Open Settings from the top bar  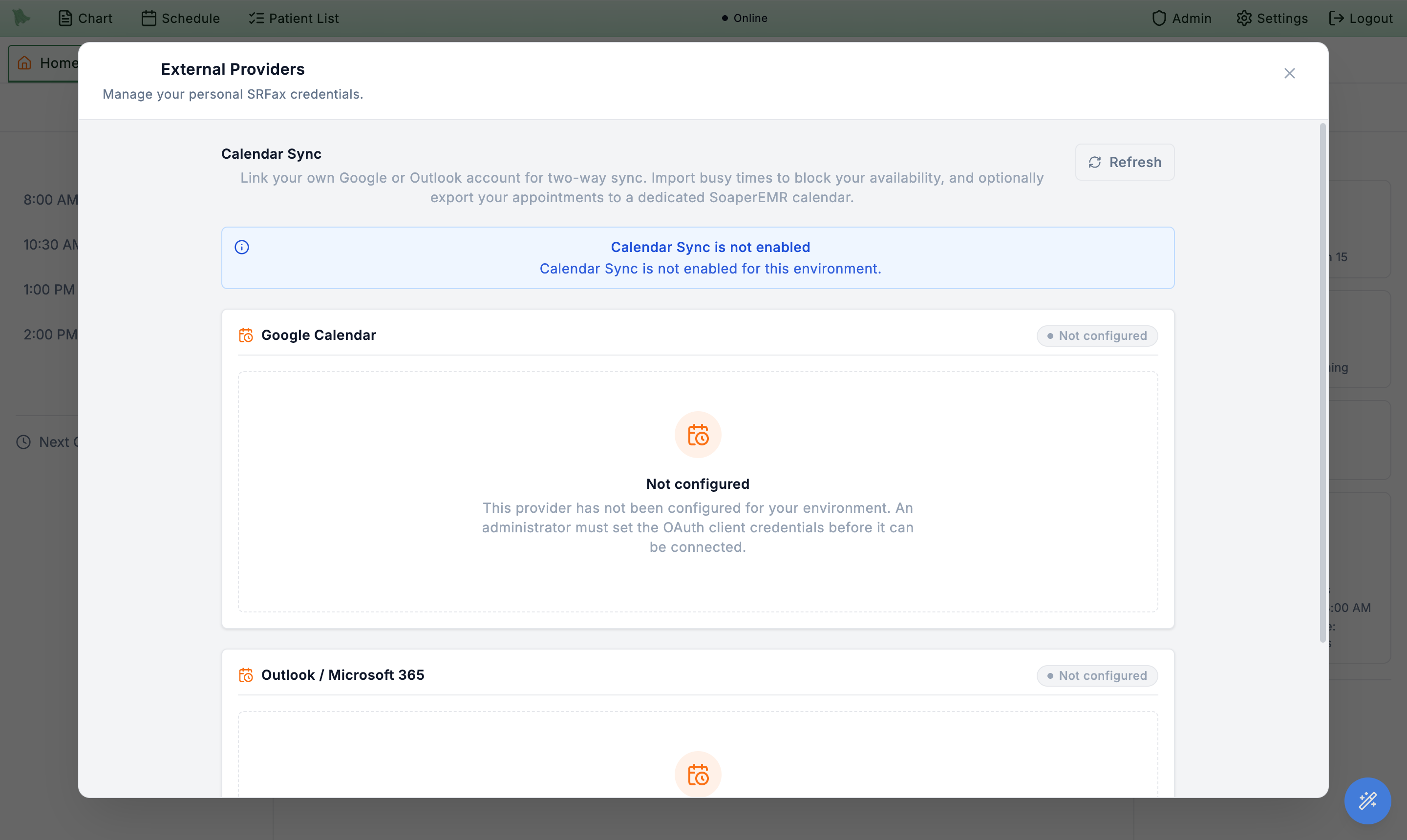1272,18
